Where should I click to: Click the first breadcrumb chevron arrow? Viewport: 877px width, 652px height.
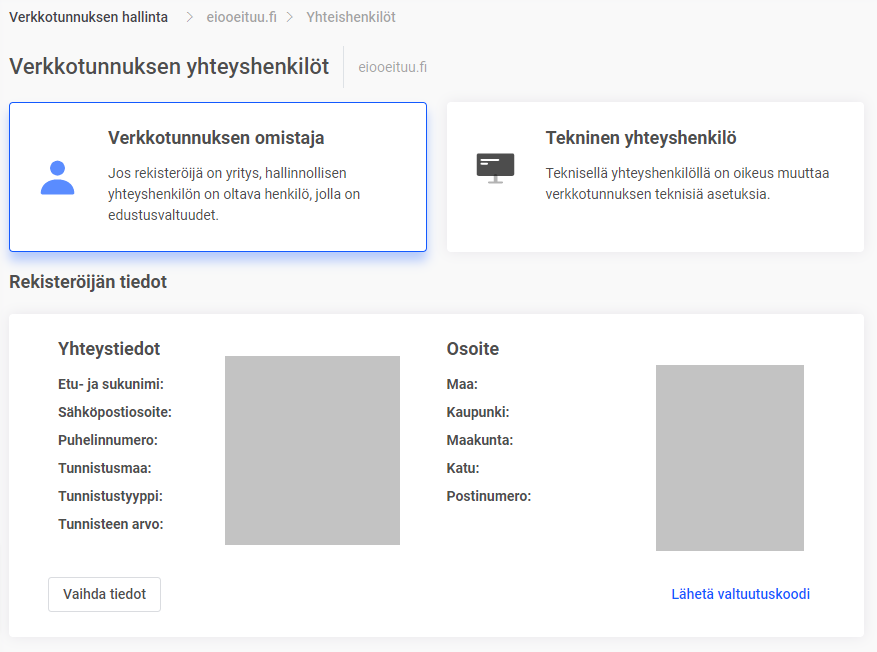click(x=189, y=17)
